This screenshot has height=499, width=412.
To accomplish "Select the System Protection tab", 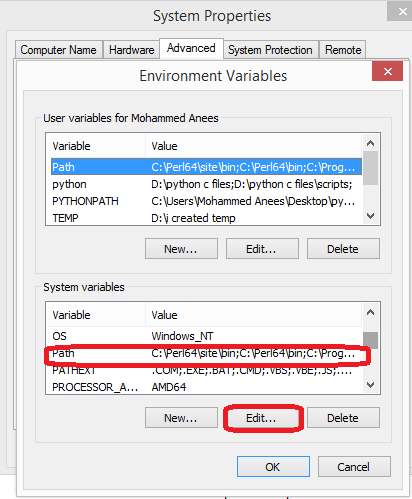I will pyautogui.click(x=270, y=50).
